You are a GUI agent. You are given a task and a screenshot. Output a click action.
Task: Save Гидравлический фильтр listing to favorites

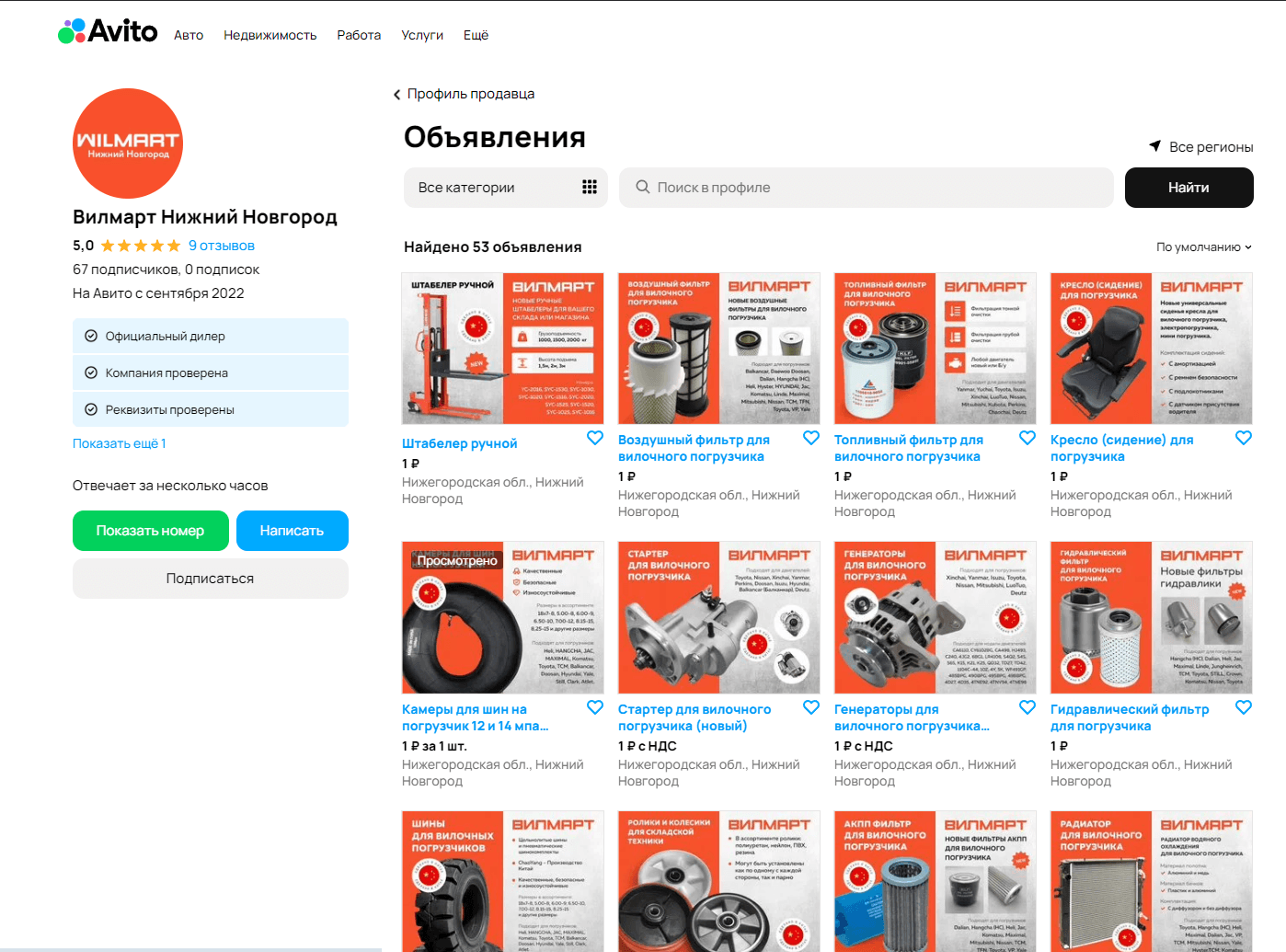1244,707
